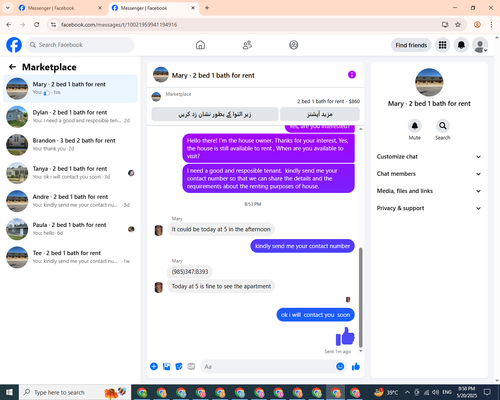View site information icon in address bar

(53, 25)
